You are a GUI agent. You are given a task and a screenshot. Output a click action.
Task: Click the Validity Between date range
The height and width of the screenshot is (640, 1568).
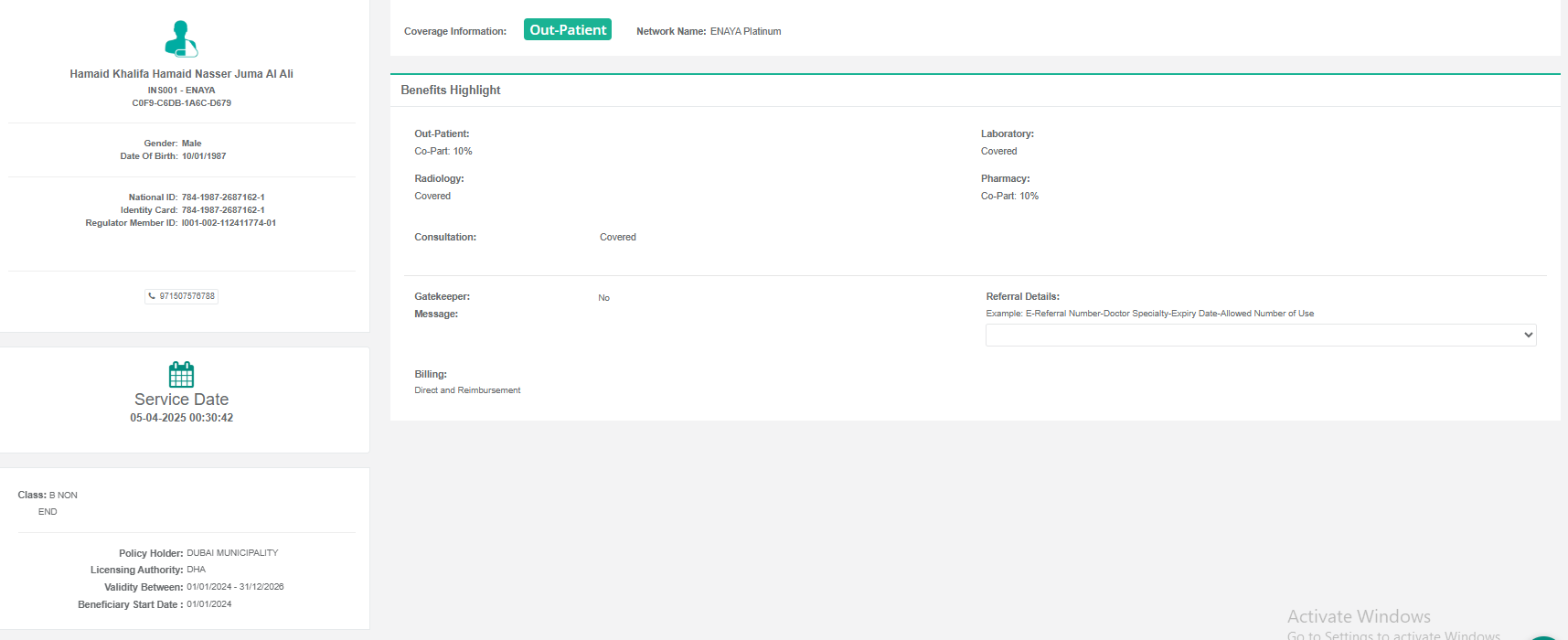pyautogui.click(x=235, y=587)
